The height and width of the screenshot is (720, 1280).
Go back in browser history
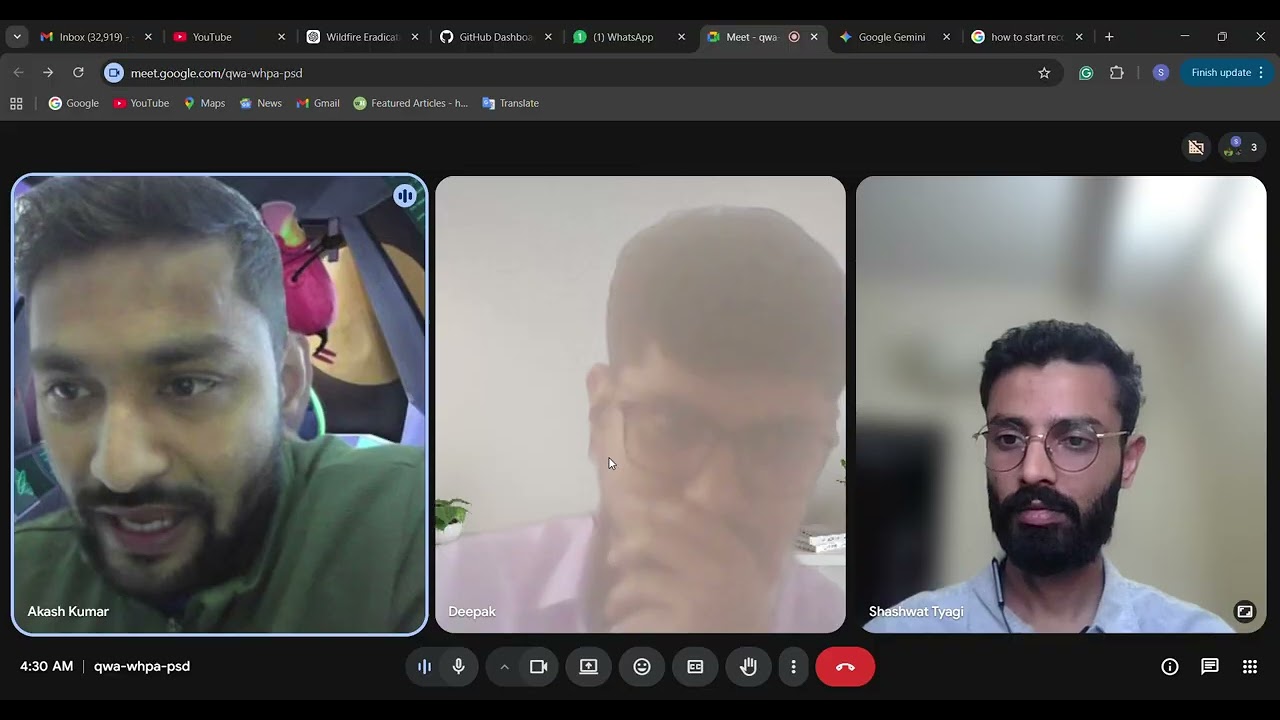(x=18, y=73)
